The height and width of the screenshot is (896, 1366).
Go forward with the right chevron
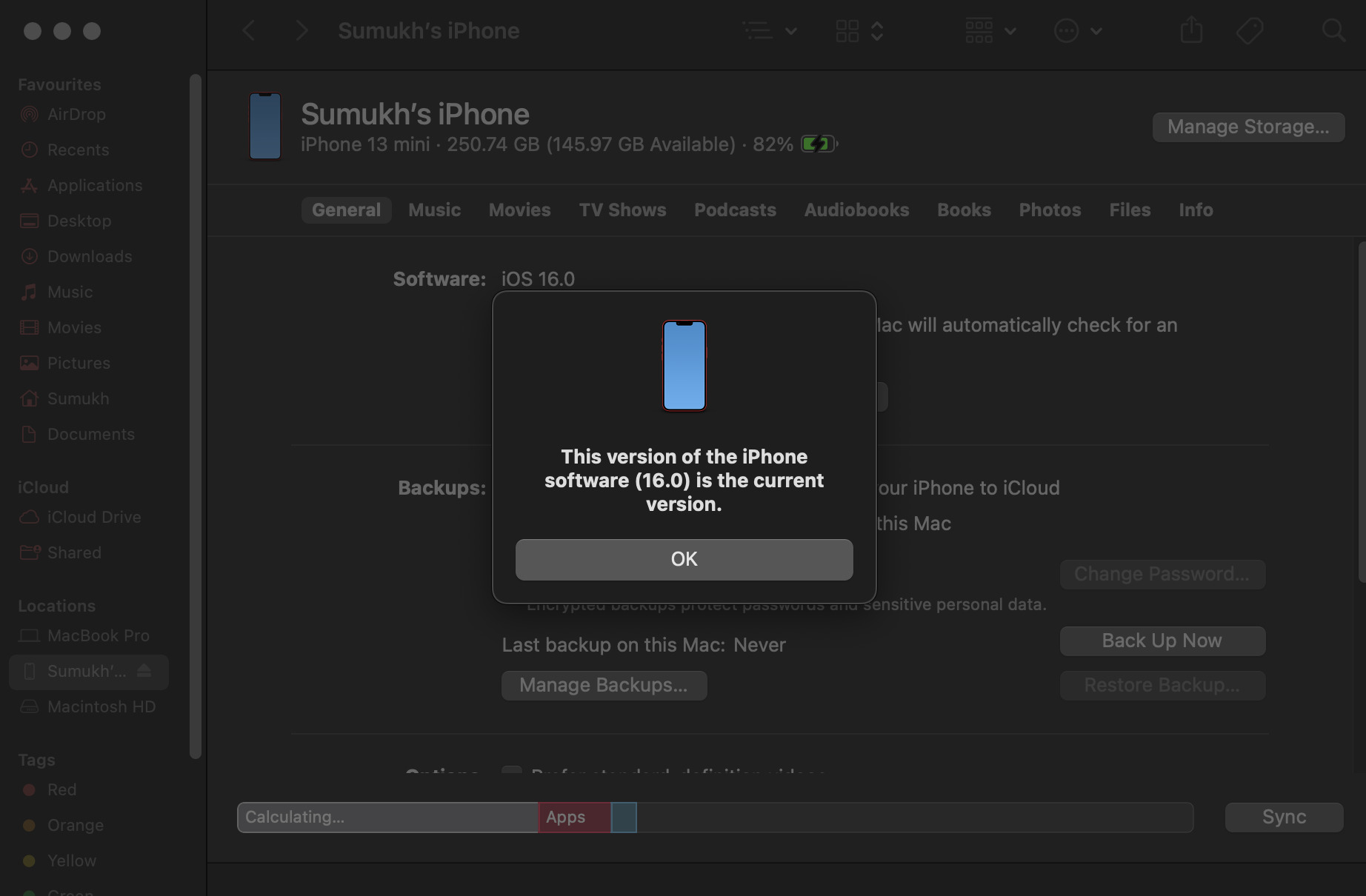coord(301,31)
